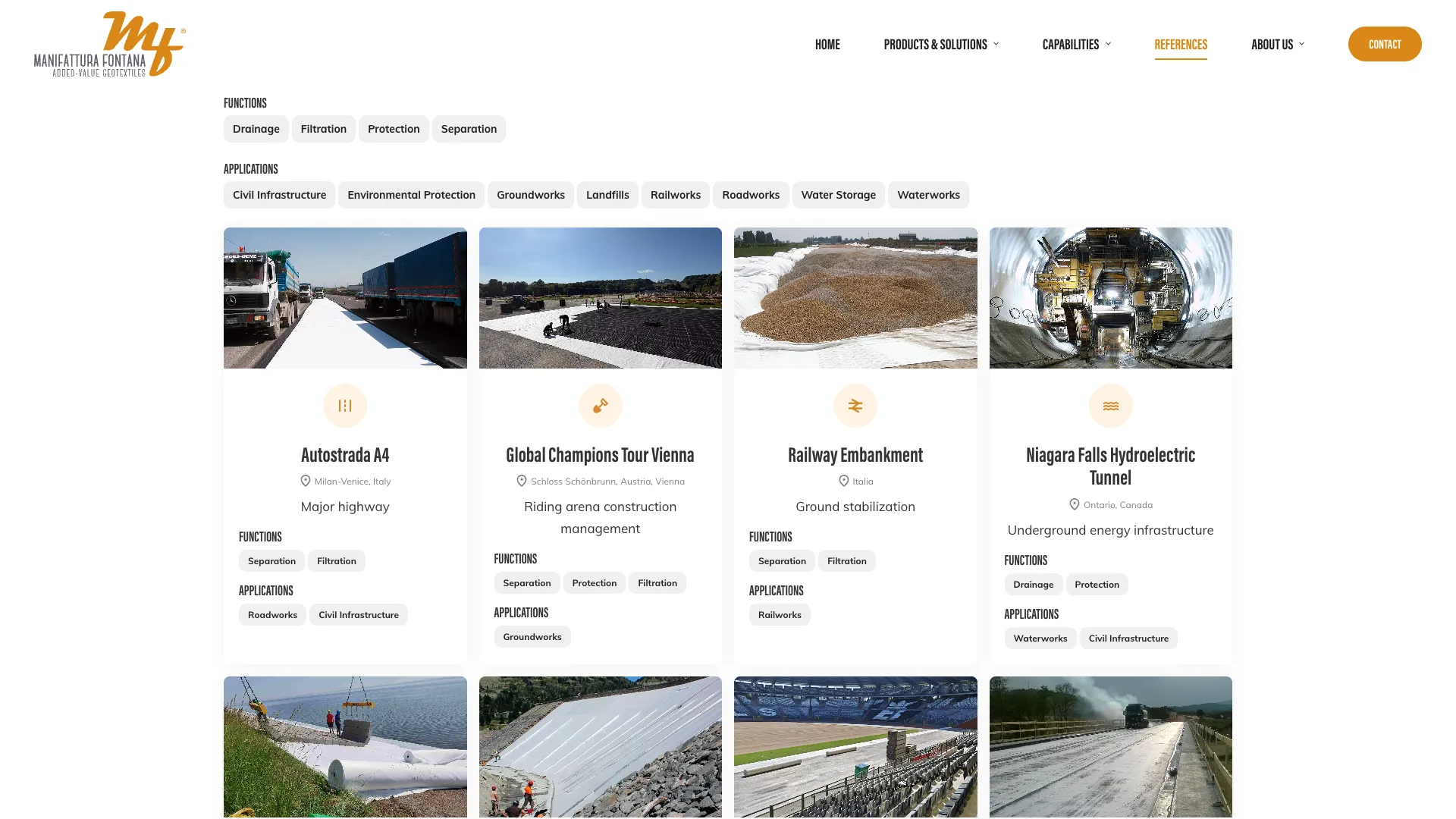
Task: Filter by Roadworks application at top
Action: (x=751, y=195)
